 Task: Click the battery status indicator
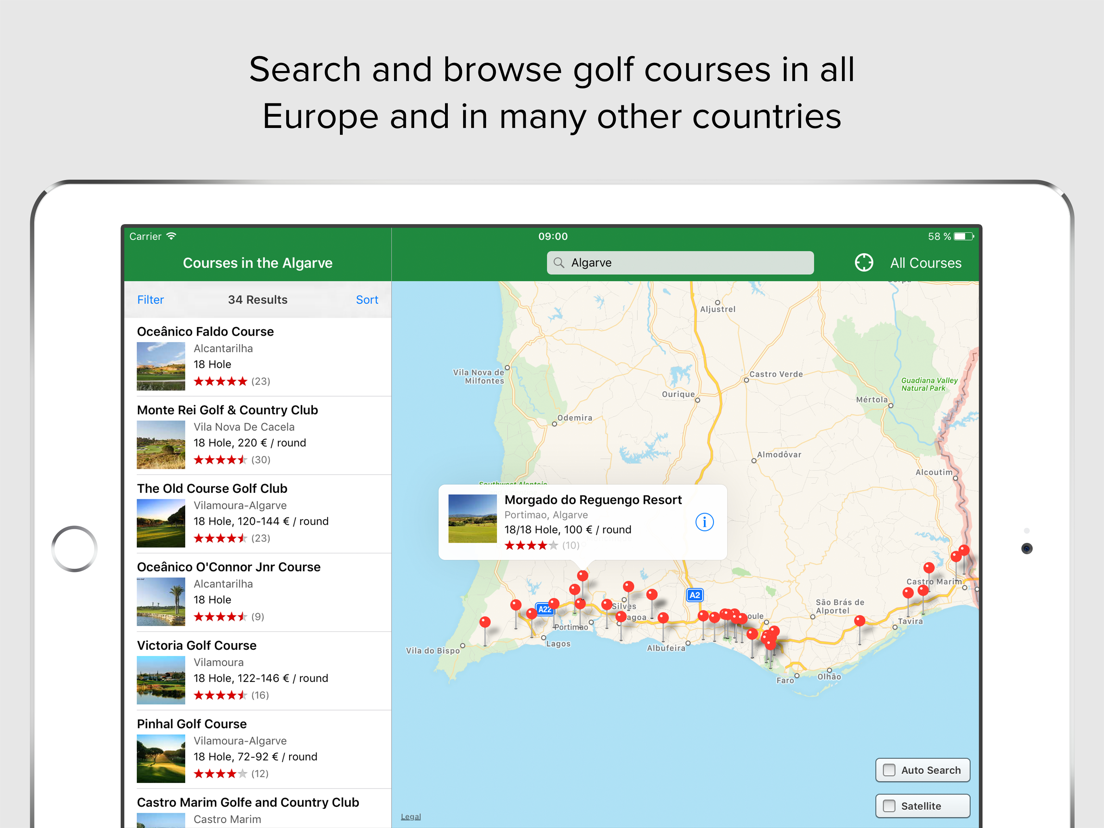(965, 237)
